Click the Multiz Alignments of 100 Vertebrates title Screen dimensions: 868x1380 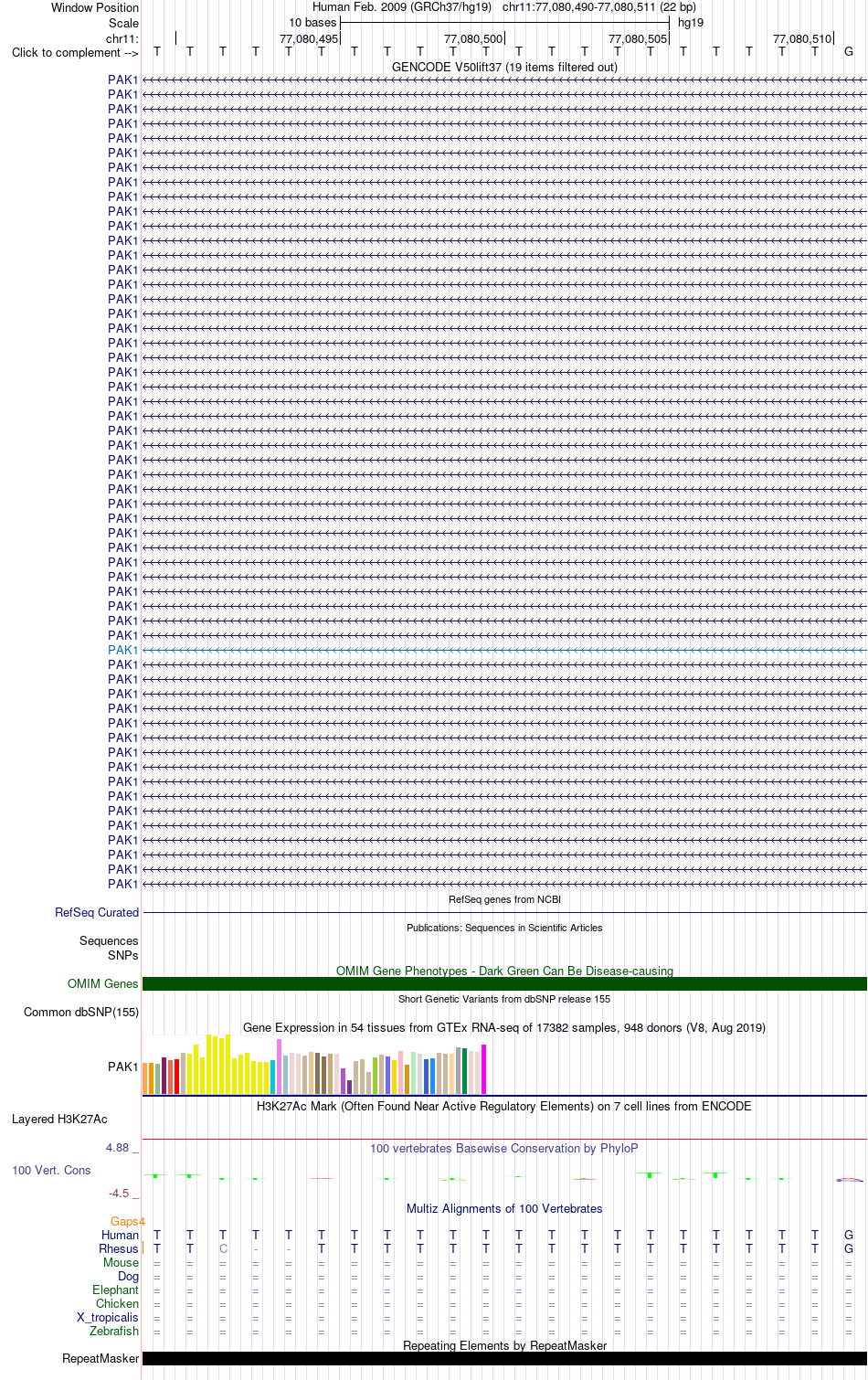(504, 1208)
